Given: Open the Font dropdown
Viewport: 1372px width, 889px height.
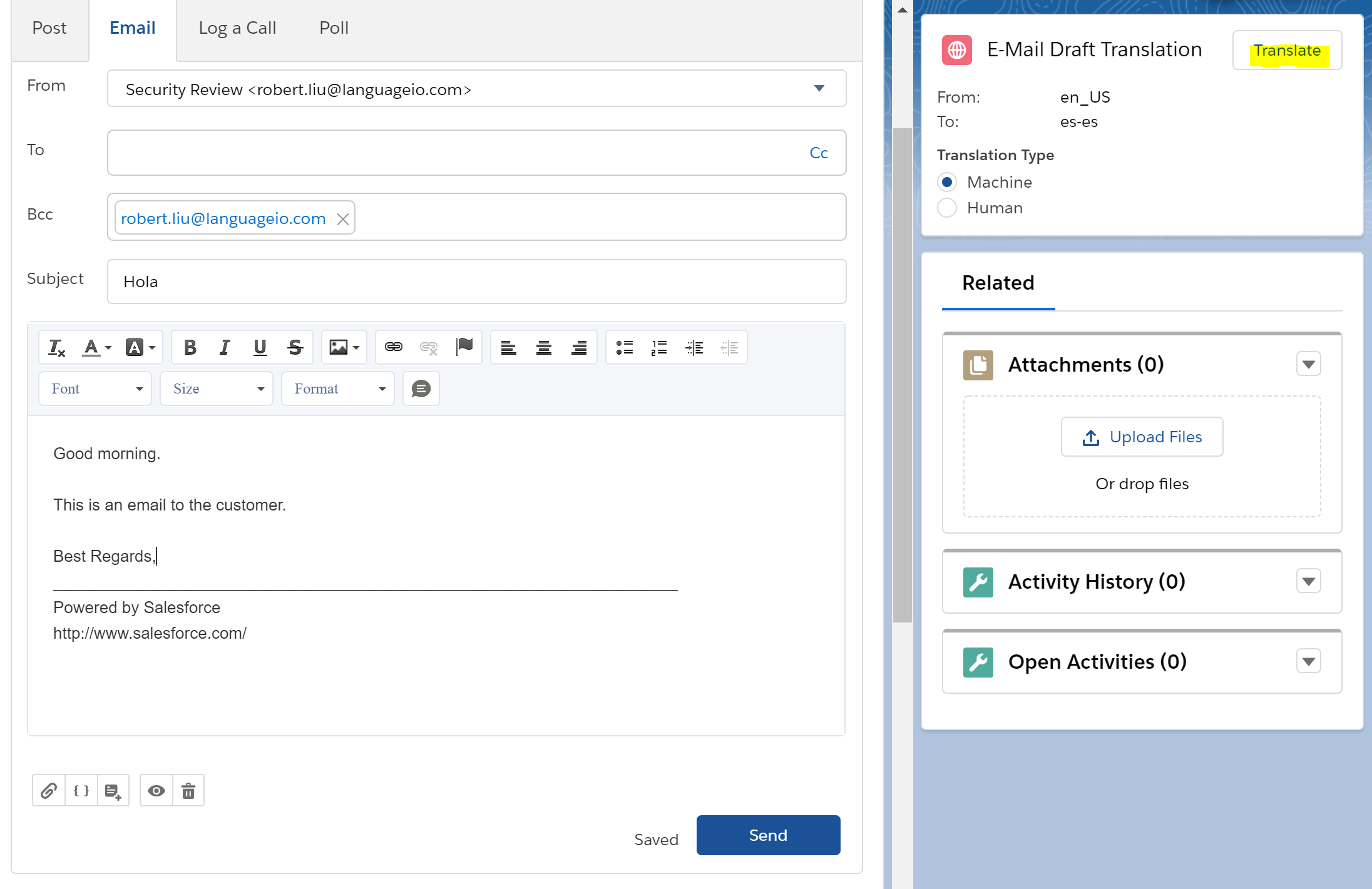Looking at the screenshot, I should pyautogui.click(x=95, y=389).
